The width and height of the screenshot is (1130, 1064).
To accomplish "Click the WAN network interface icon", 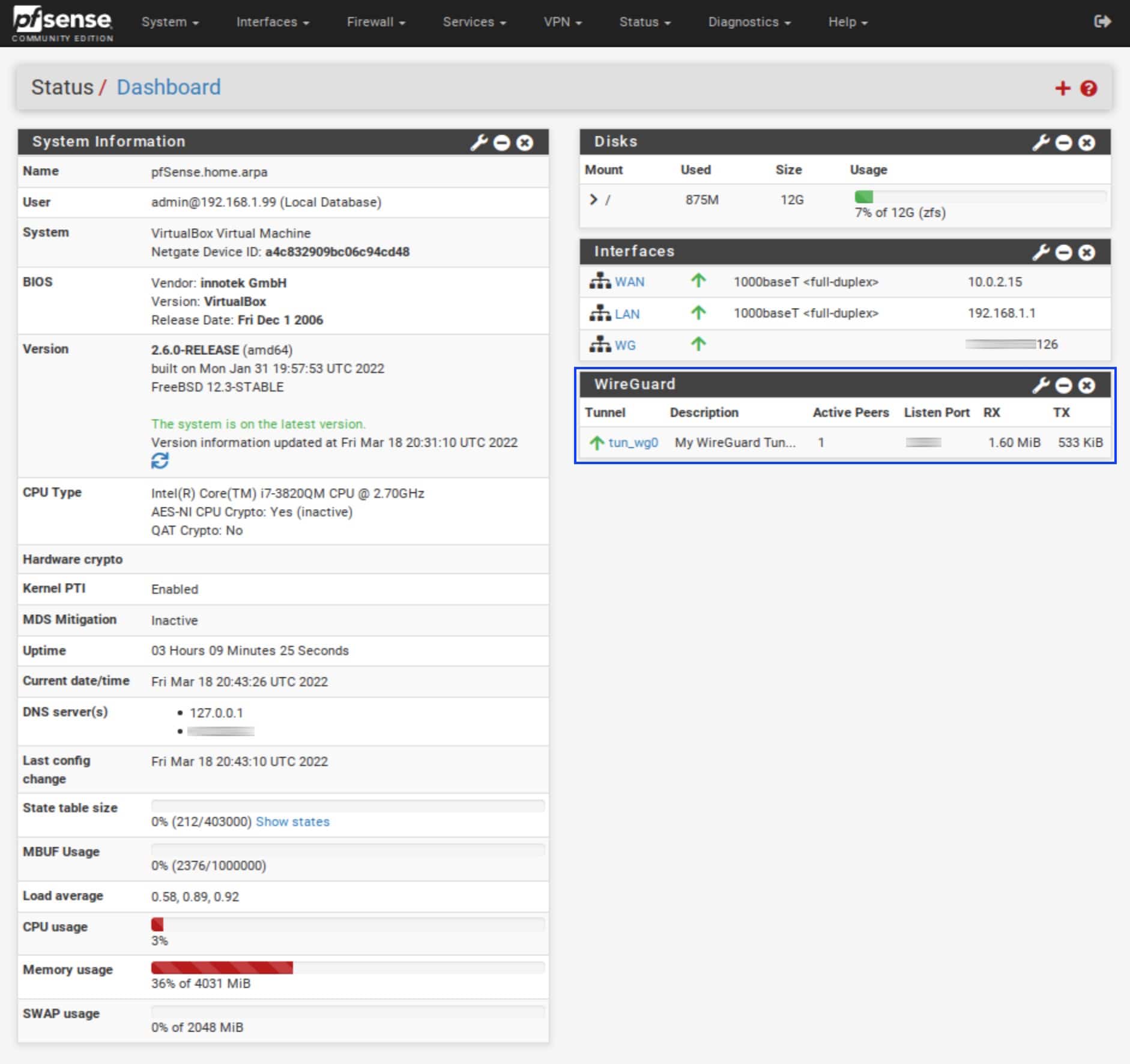I will [600, 280].
